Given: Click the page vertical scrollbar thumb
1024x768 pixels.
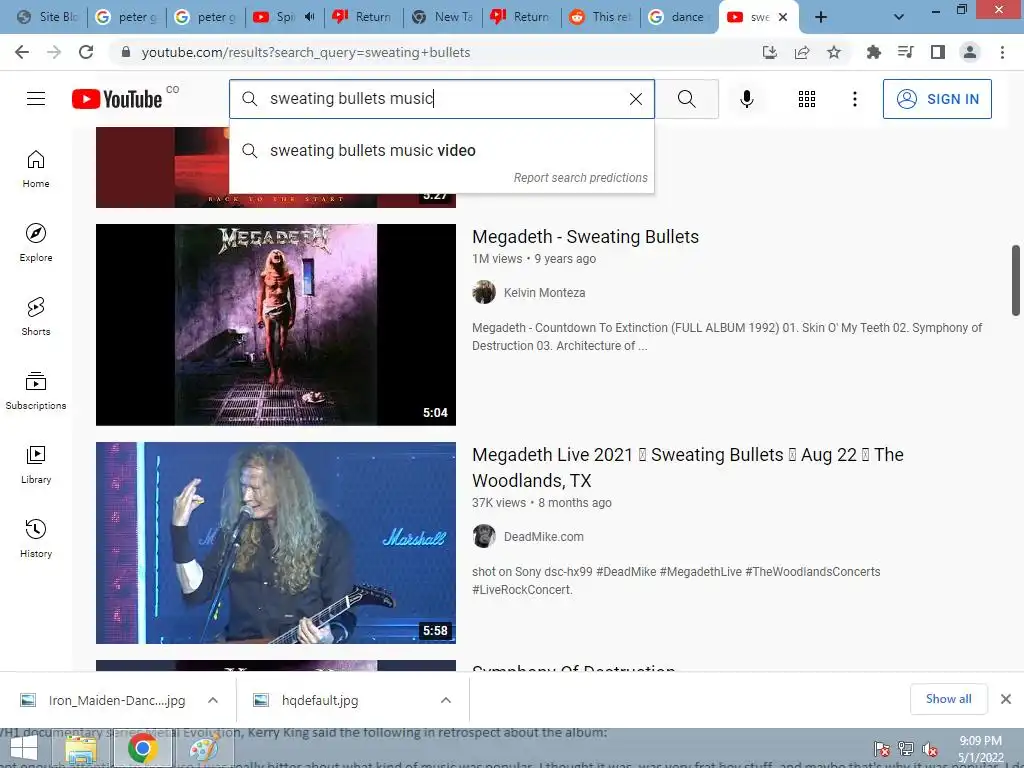Looking at the screenshot, I should click(x=1016, y=280).
